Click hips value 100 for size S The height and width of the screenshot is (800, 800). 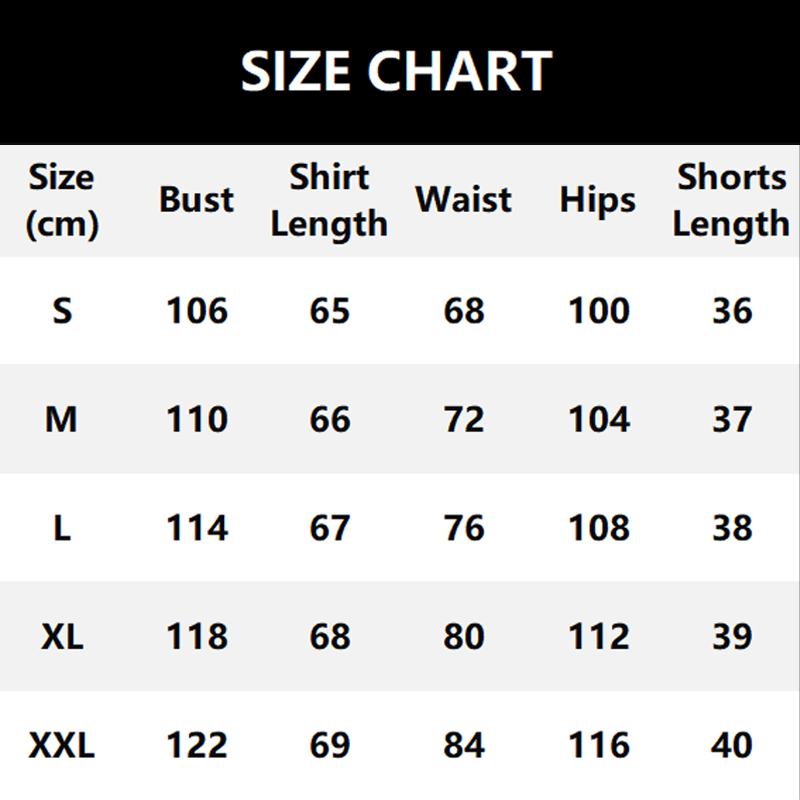coord(599,311)
